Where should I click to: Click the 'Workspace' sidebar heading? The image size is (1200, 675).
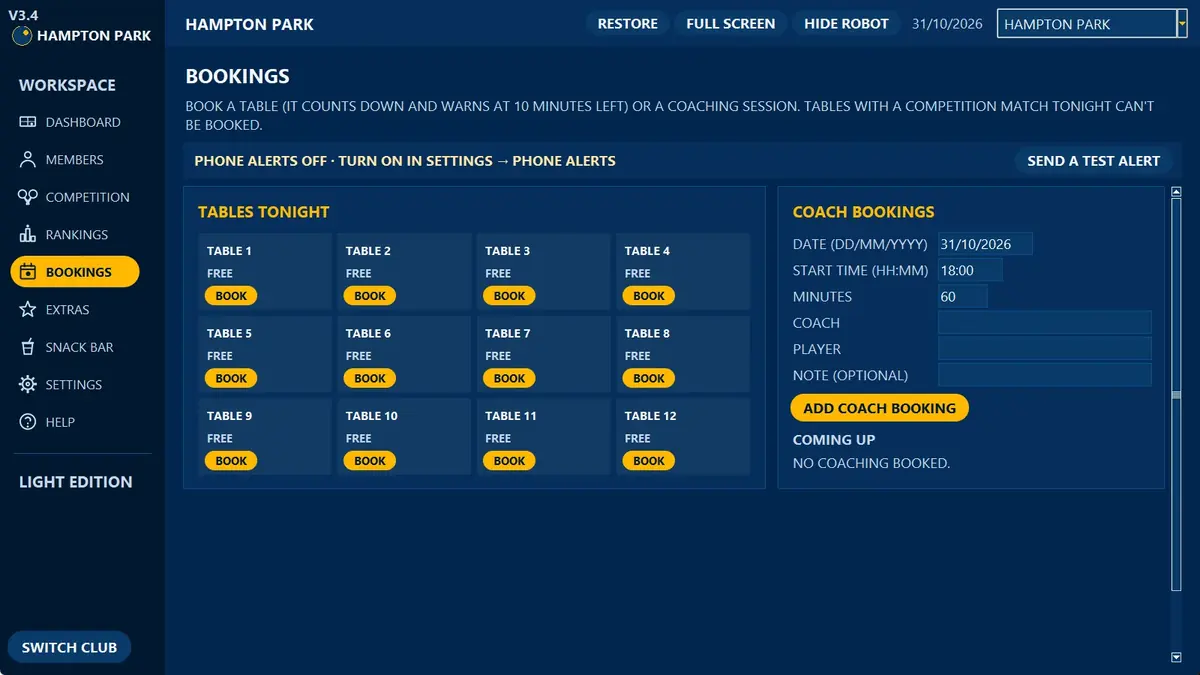pos(67,85)
